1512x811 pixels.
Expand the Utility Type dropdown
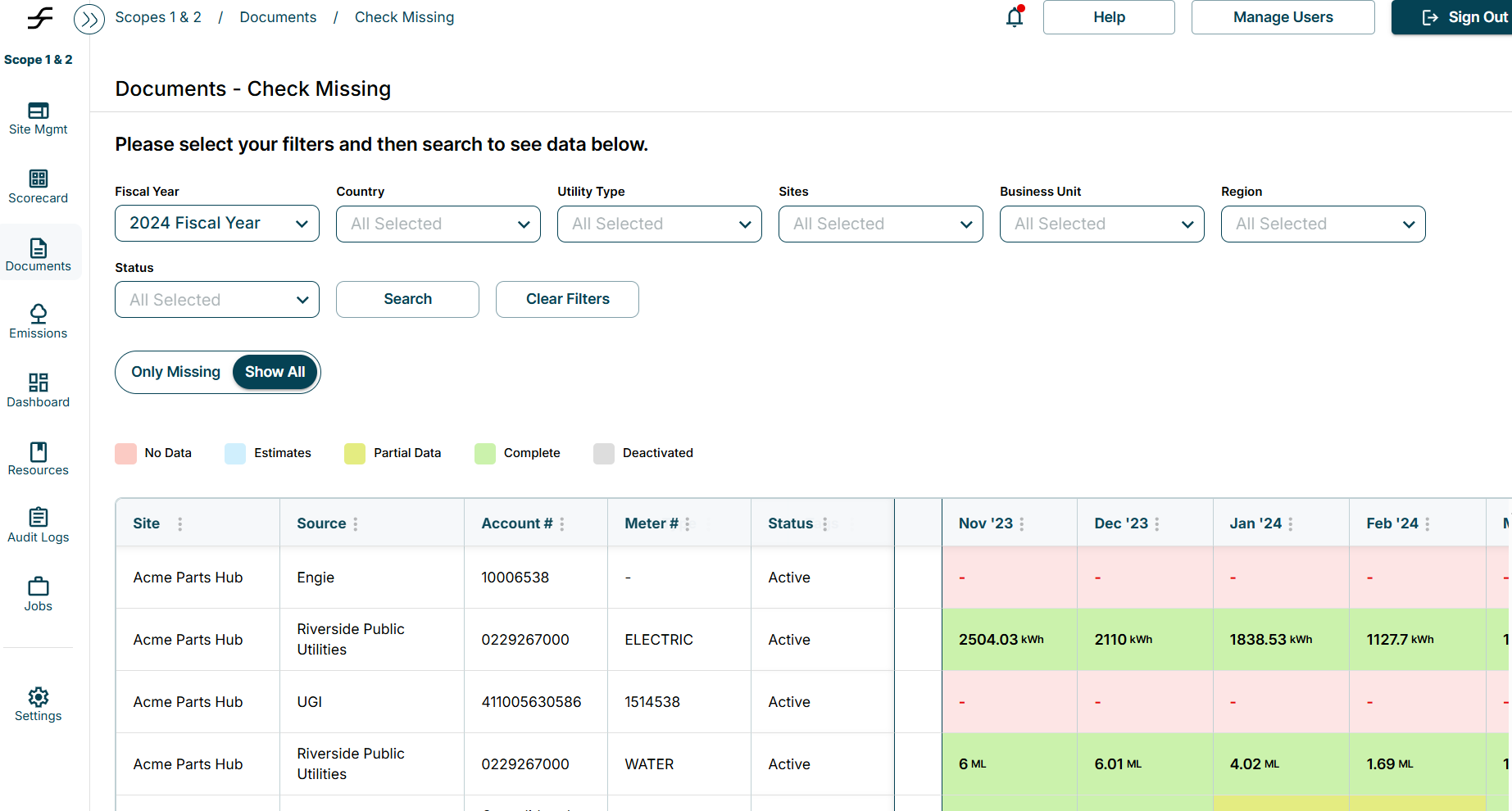pyautogui.click(x=659, y=224)
